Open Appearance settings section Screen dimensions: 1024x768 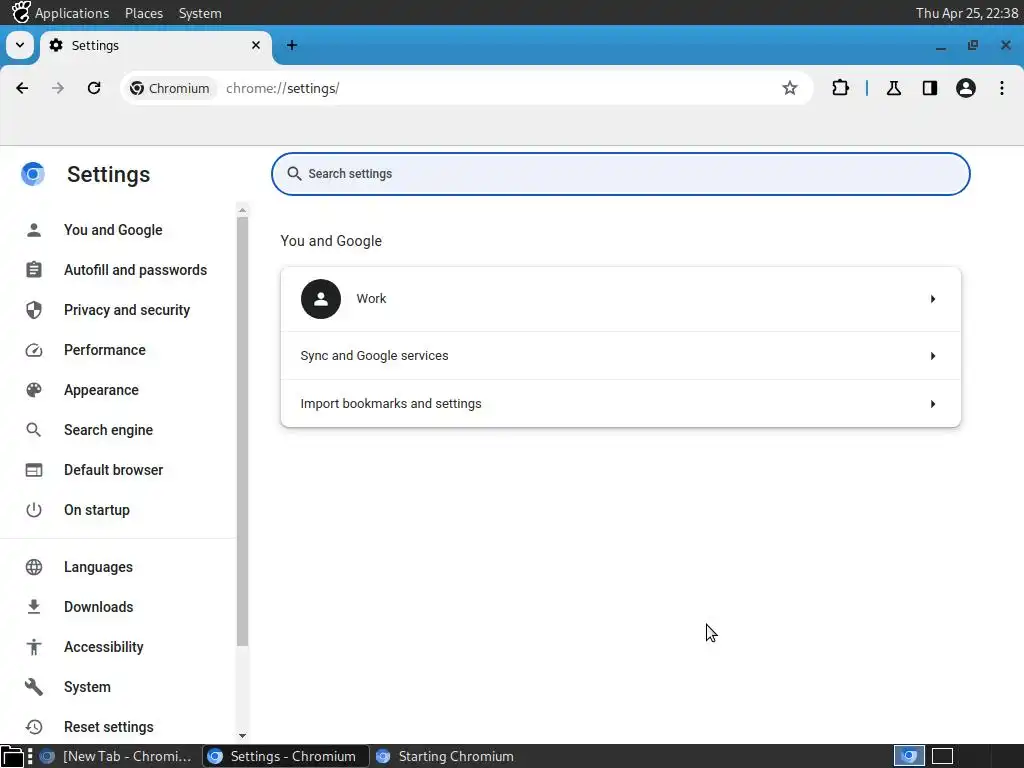101,390
